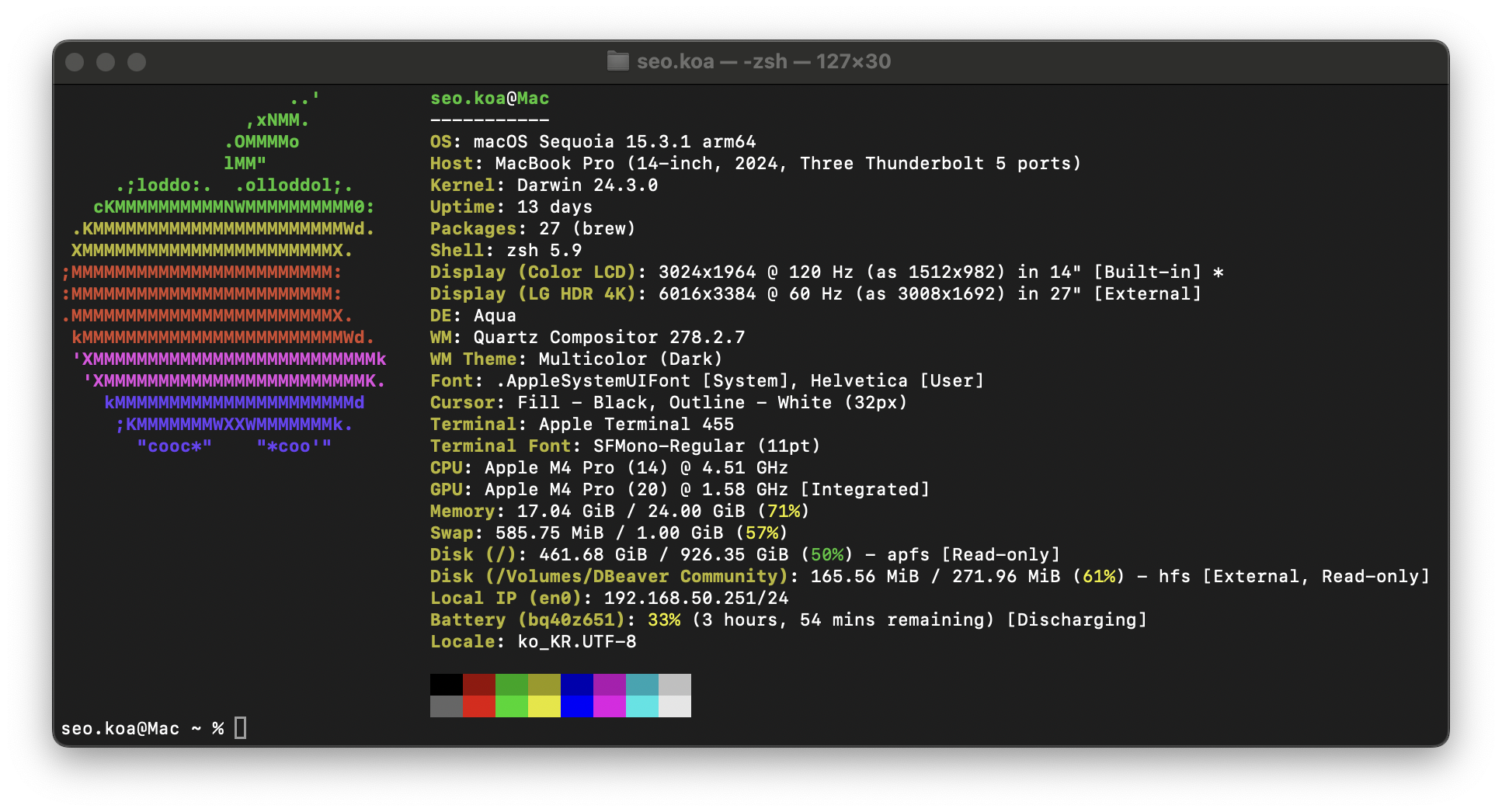Click the bright red block in the bottom palette row
The image size is (1502, 812).
(x=479, y=706)
